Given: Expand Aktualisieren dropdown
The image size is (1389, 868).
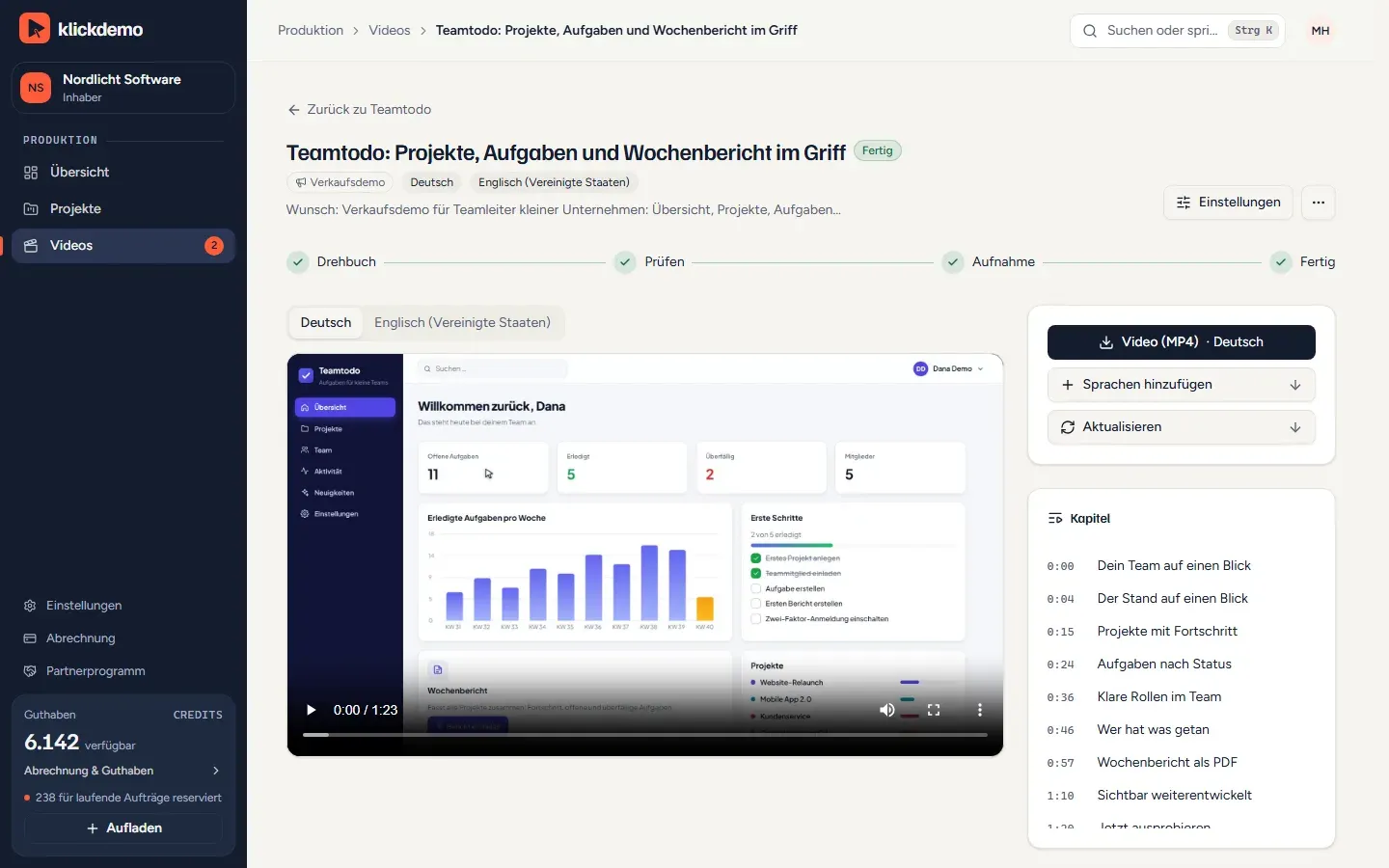Looking at the screenshot, I should 1182,427.
